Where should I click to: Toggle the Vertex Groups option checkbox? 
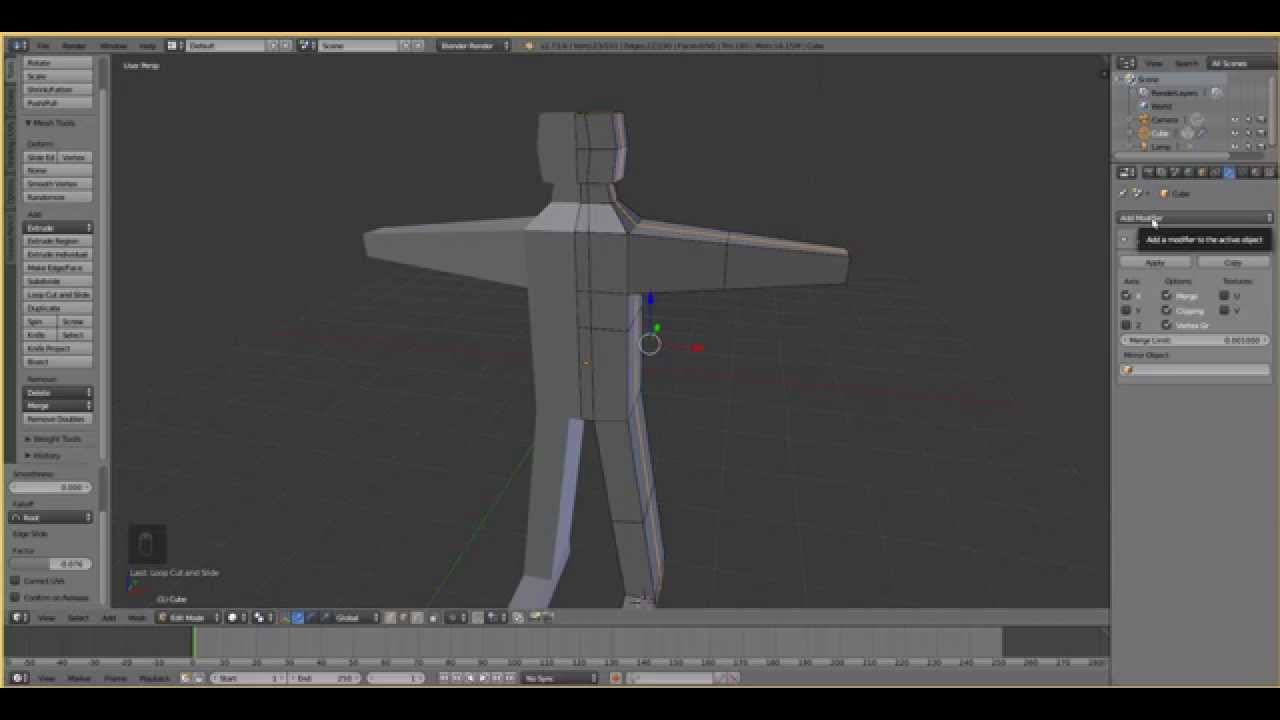[x=1166, y=325]
